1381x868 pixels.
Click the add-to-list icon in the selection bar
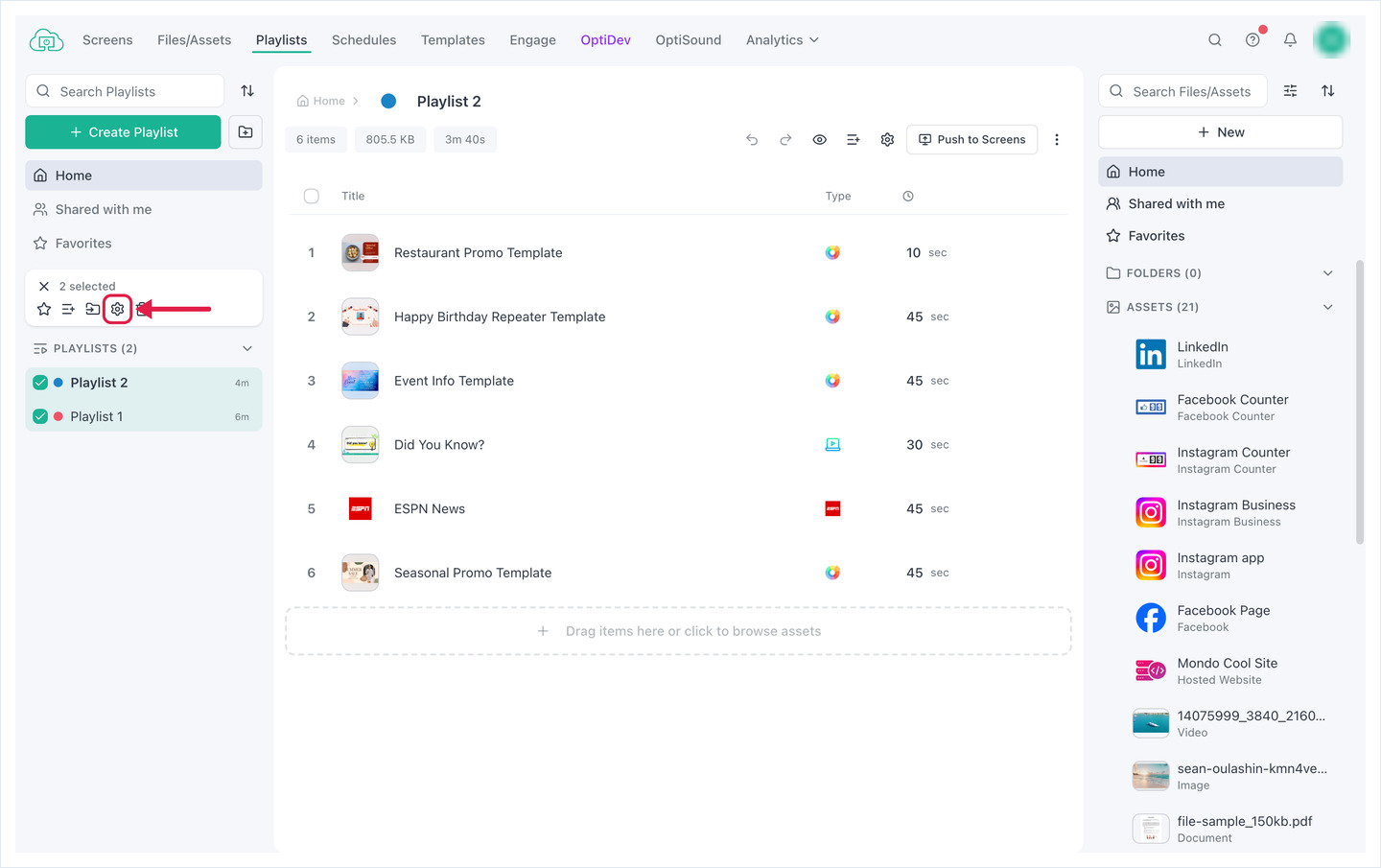coord(68,309)
